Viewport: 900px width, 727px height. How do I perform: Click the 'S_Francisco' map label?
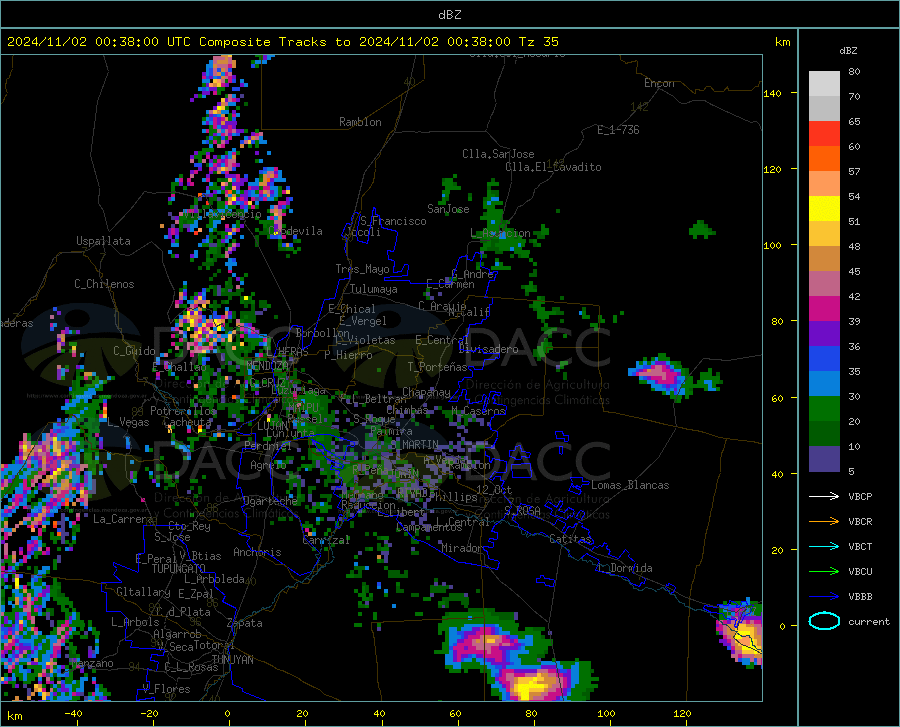point(393,221)
